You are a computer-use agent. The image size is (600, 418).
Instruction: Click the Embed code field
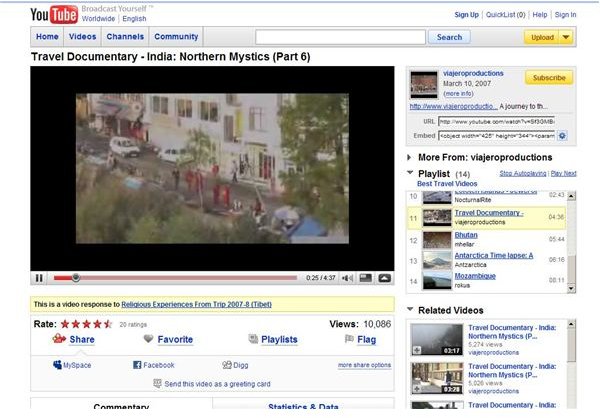tap(496, 136)
